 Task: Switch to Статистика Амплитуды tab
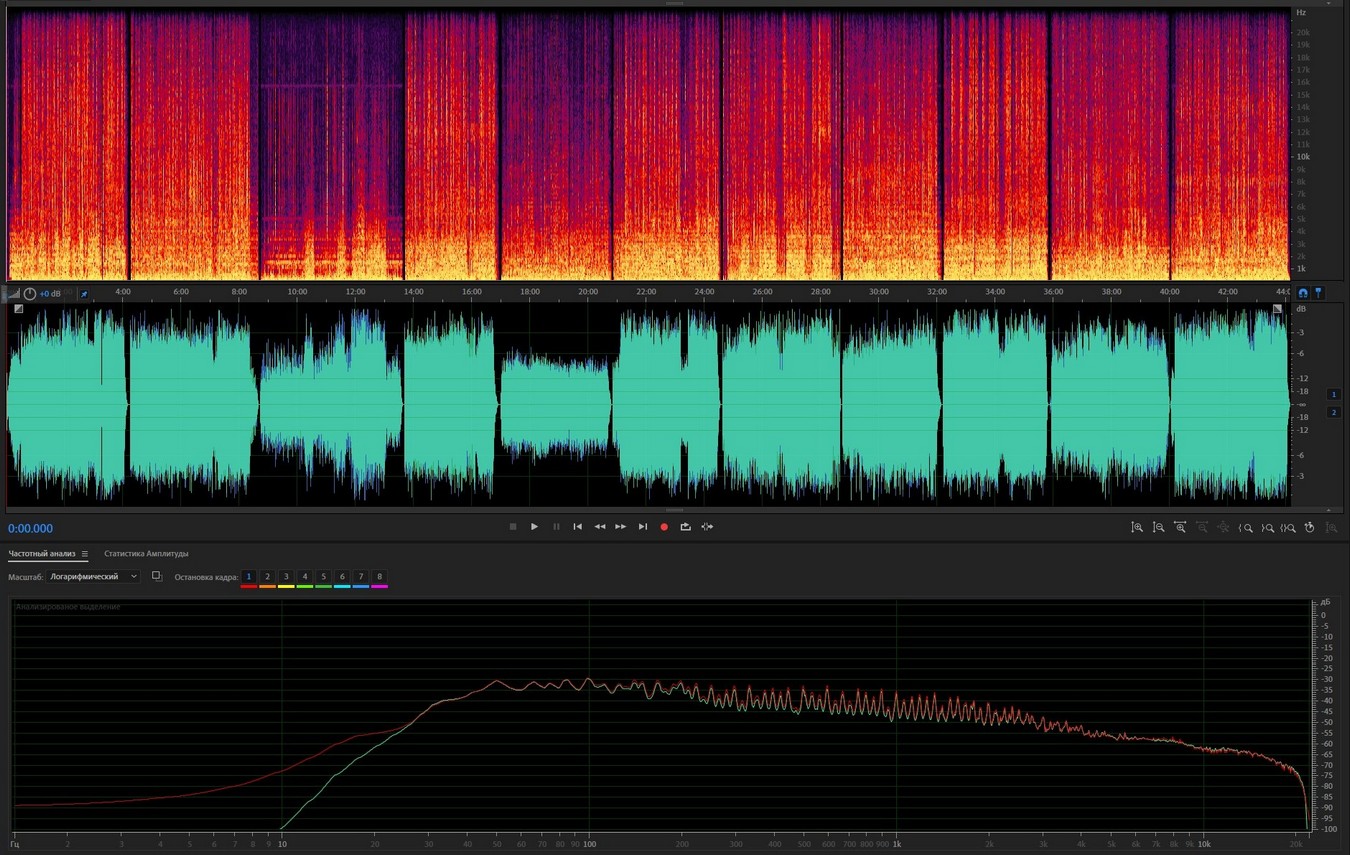click(x=146, y=554)
